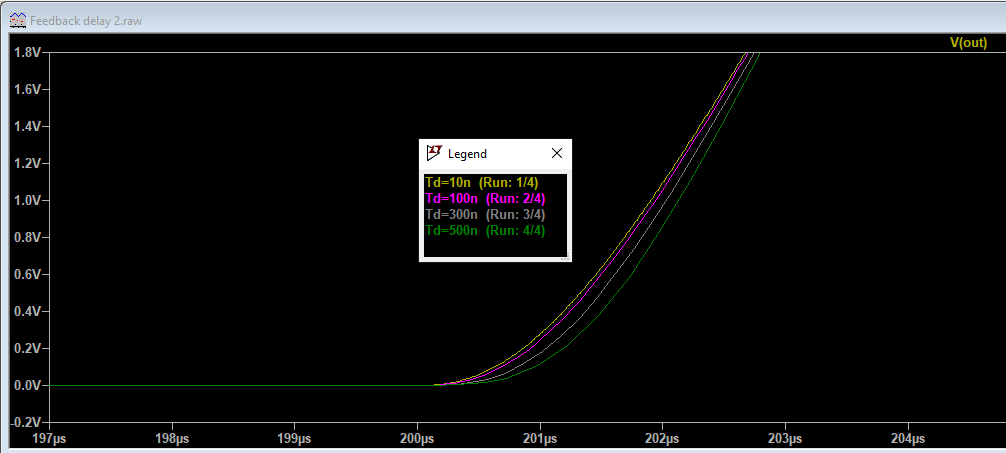
Task: Click the LTspice icon in Legend title
Action: point(434,153)
